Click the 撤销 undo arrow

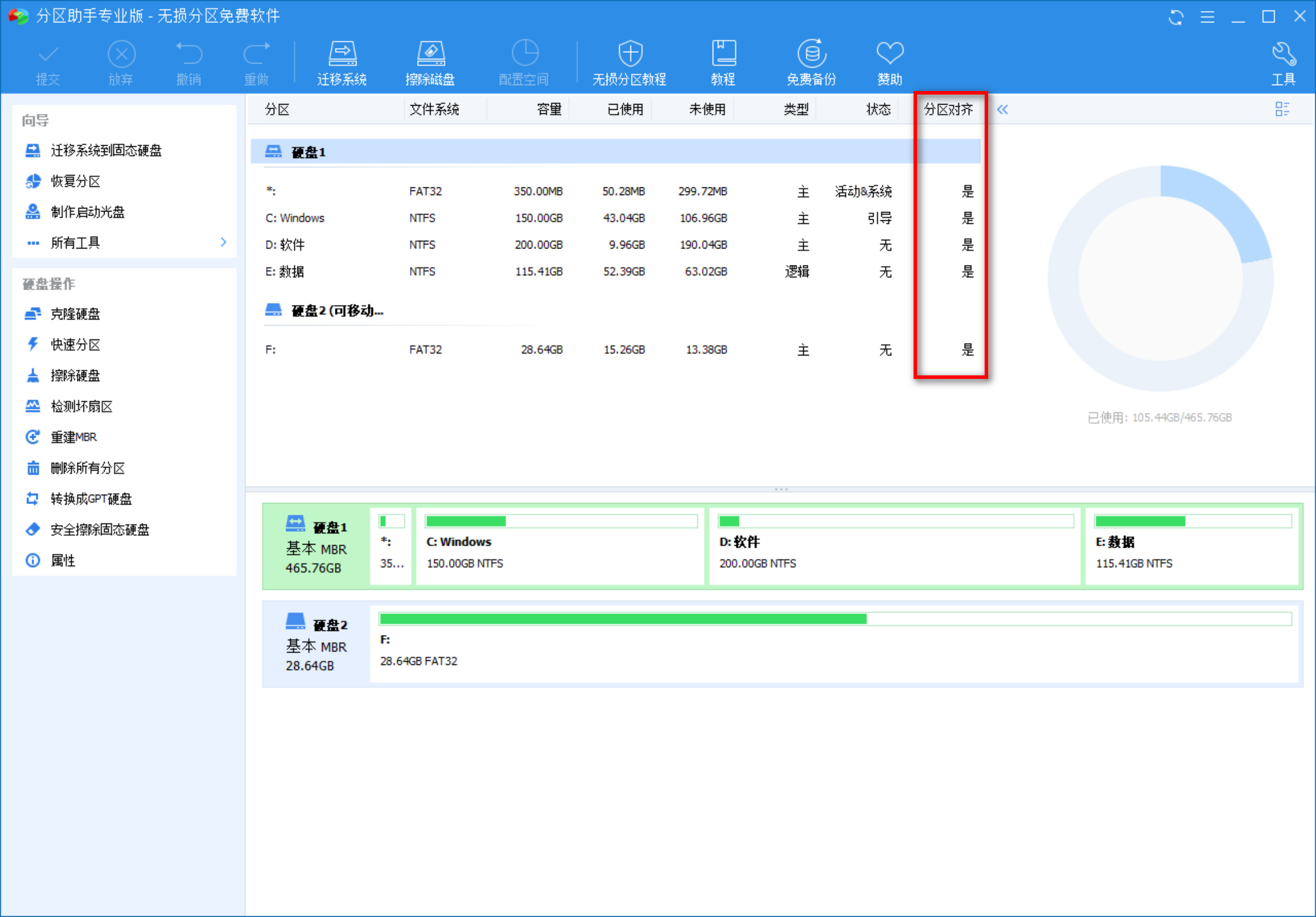pos(189,63)
